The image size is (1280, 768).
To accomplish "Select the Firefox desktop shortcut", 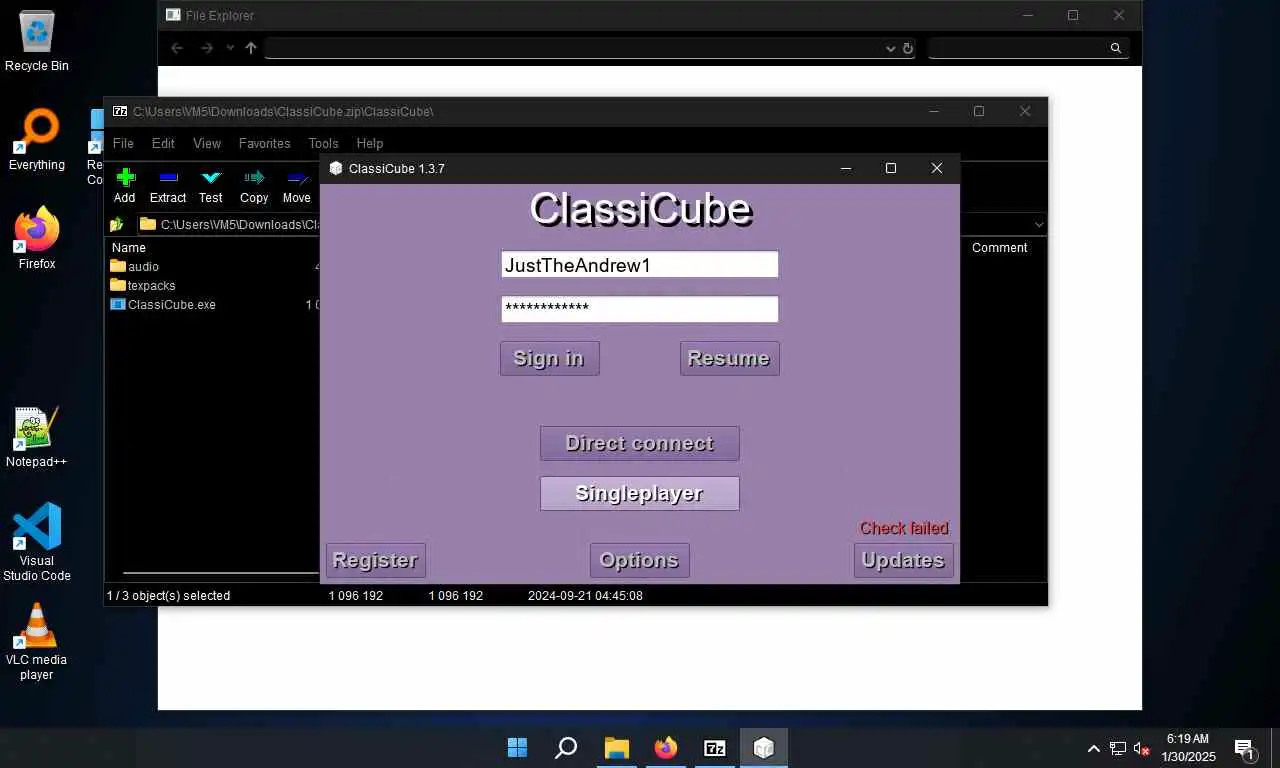I will click(x=37, y=238).
